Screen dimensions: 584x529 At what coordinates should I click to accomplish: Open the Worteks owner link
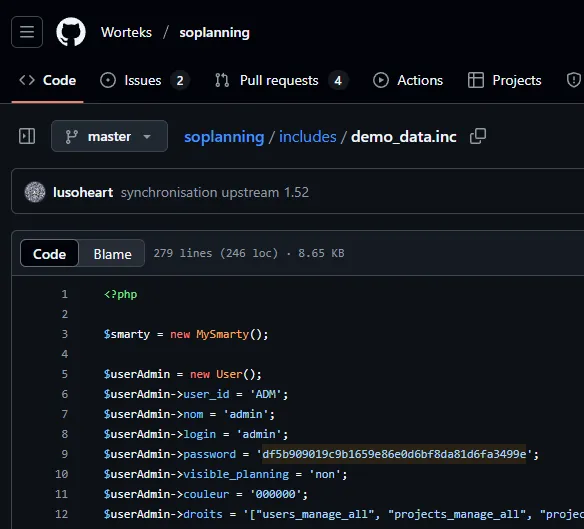pos(126,32)
